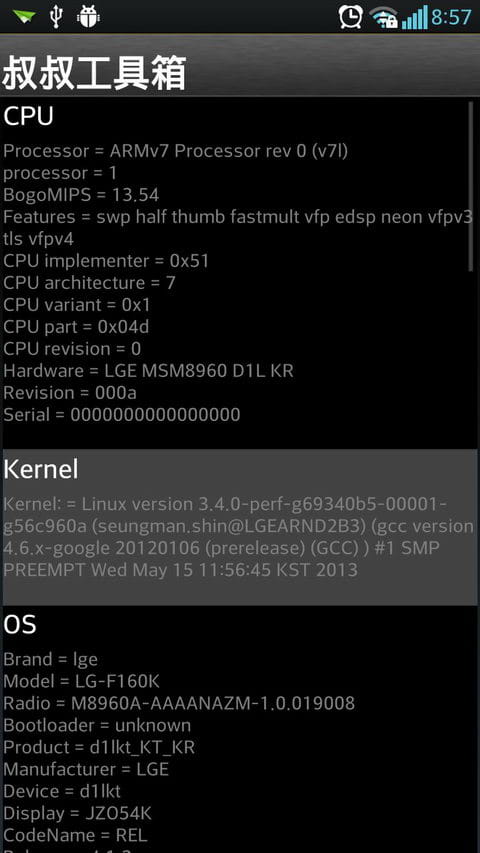Screen dimensions: 480x853
Task: Tap the Radio = M8960A baseband line
Action: tap(179, 703)
